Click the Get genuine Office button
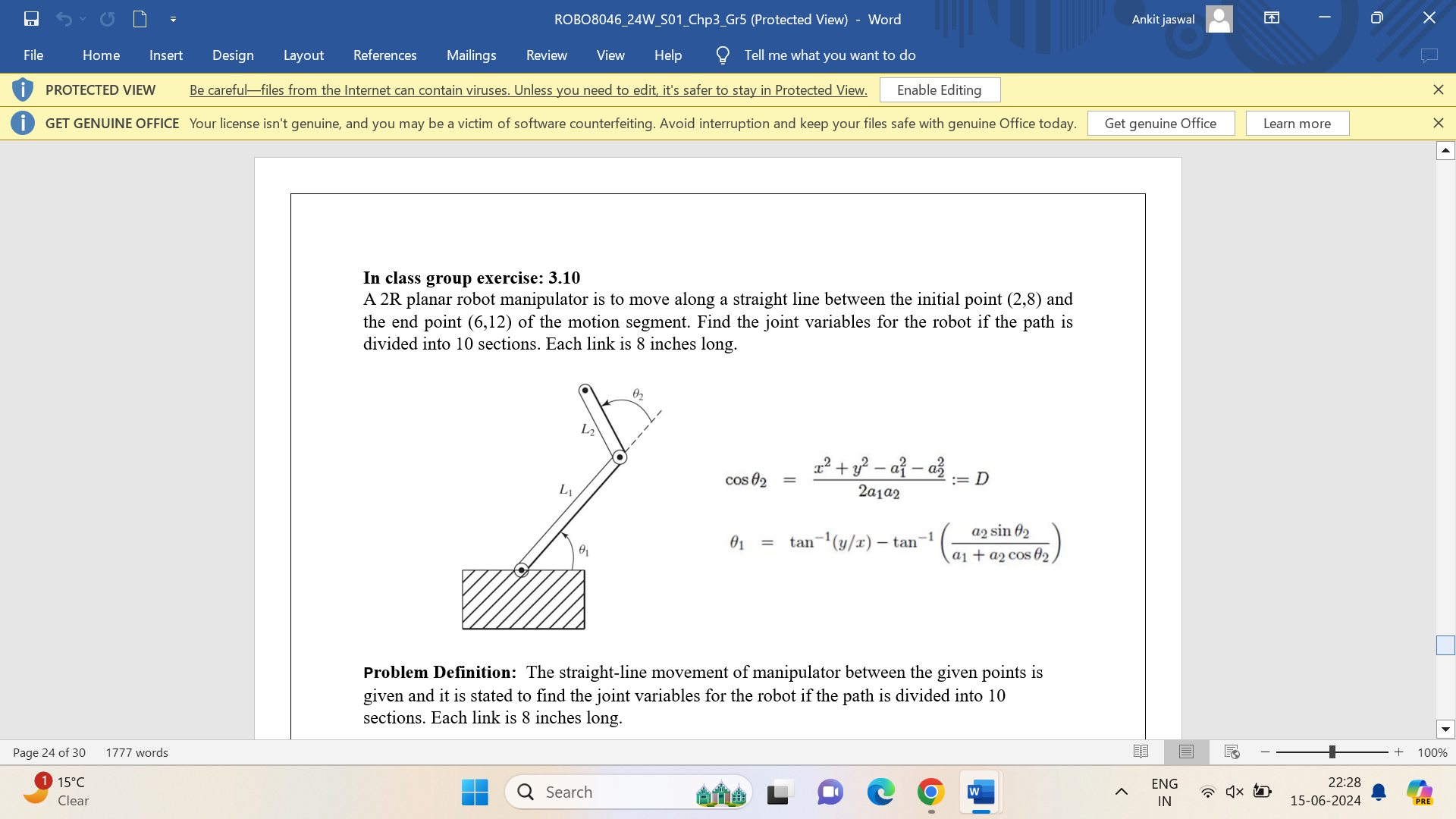This screenshot has width=1456, height=819. tap(1160, 124)
